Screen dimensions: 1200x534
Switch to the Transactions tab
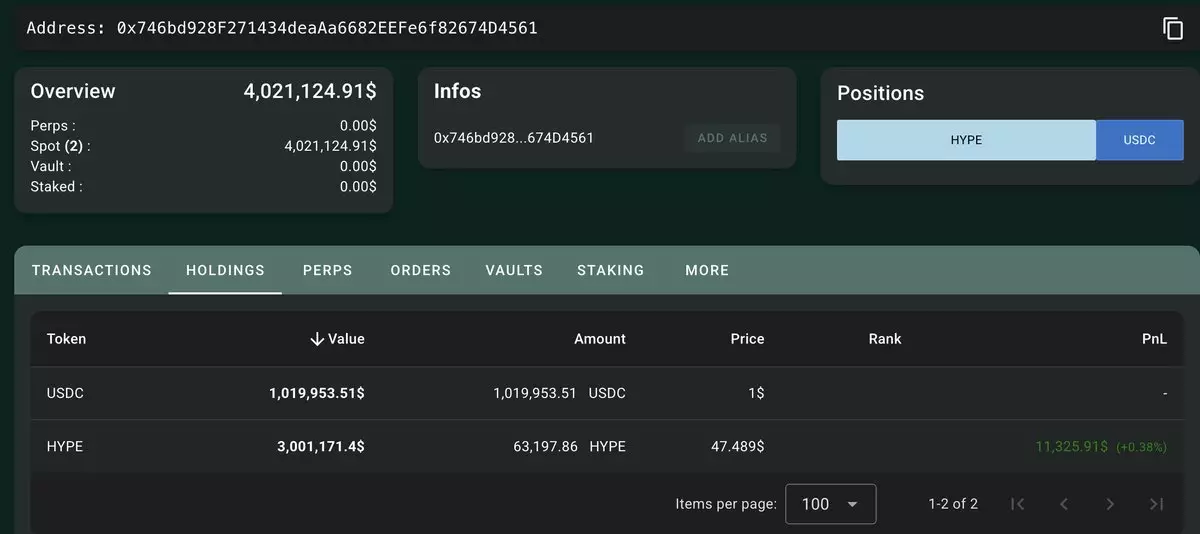point(92,270)
